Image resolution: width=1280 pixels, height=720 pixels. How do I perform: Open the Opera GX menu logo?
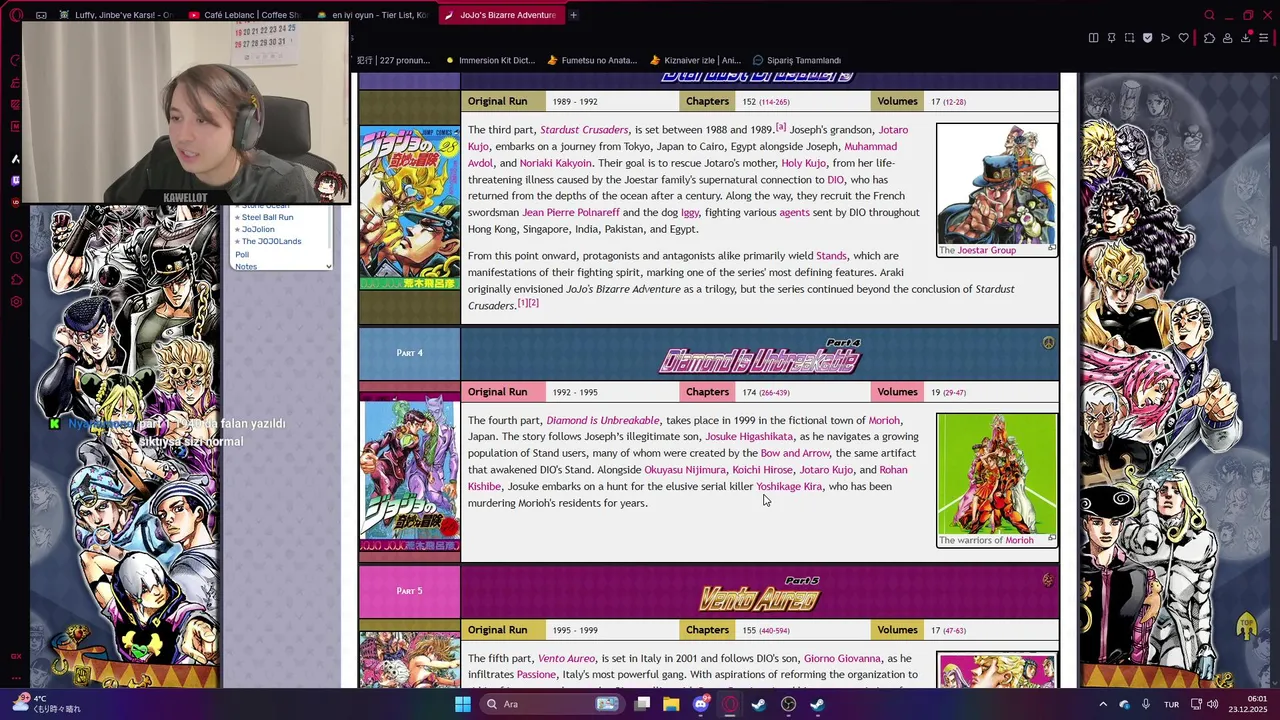[x=16, y=15]
